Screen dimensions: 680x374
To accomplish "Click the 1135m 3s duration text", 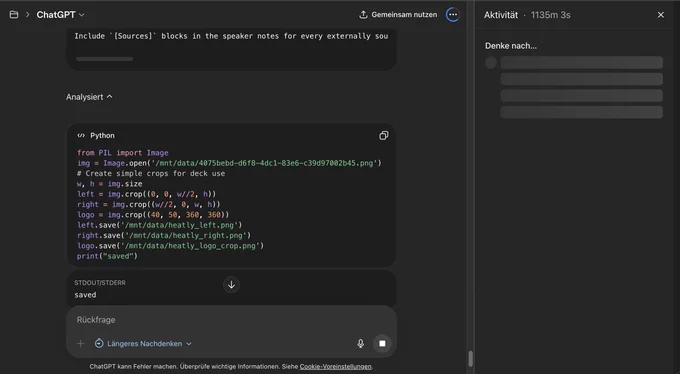I will tap(550, 15).
